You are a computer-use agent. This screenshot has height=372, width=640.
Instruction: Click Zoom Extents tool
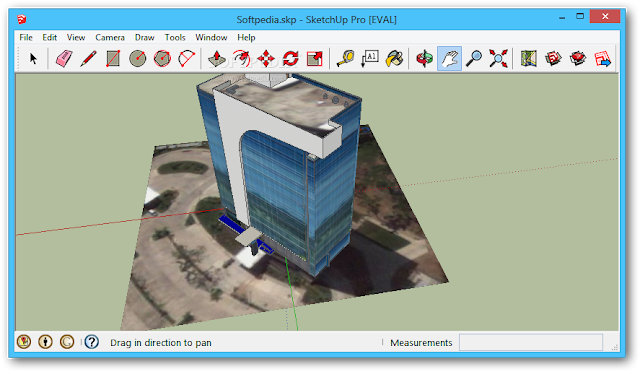498,59
